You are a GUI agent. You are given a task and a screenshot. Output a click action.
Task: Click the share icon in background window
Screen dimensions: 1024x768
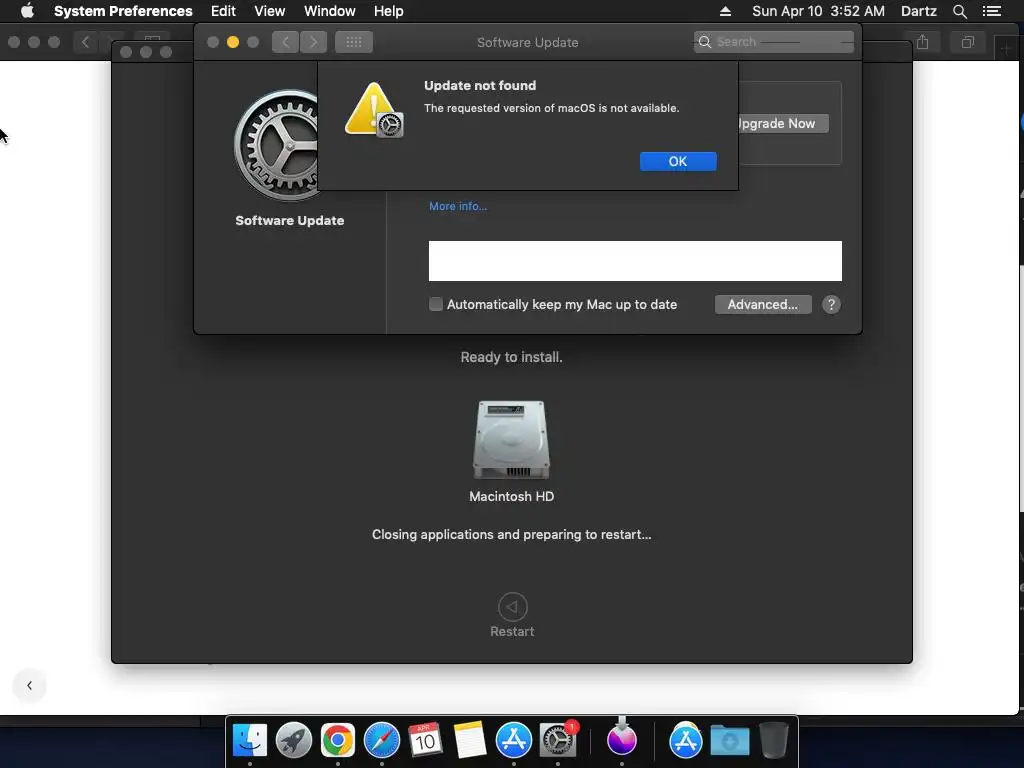[922, 42]
